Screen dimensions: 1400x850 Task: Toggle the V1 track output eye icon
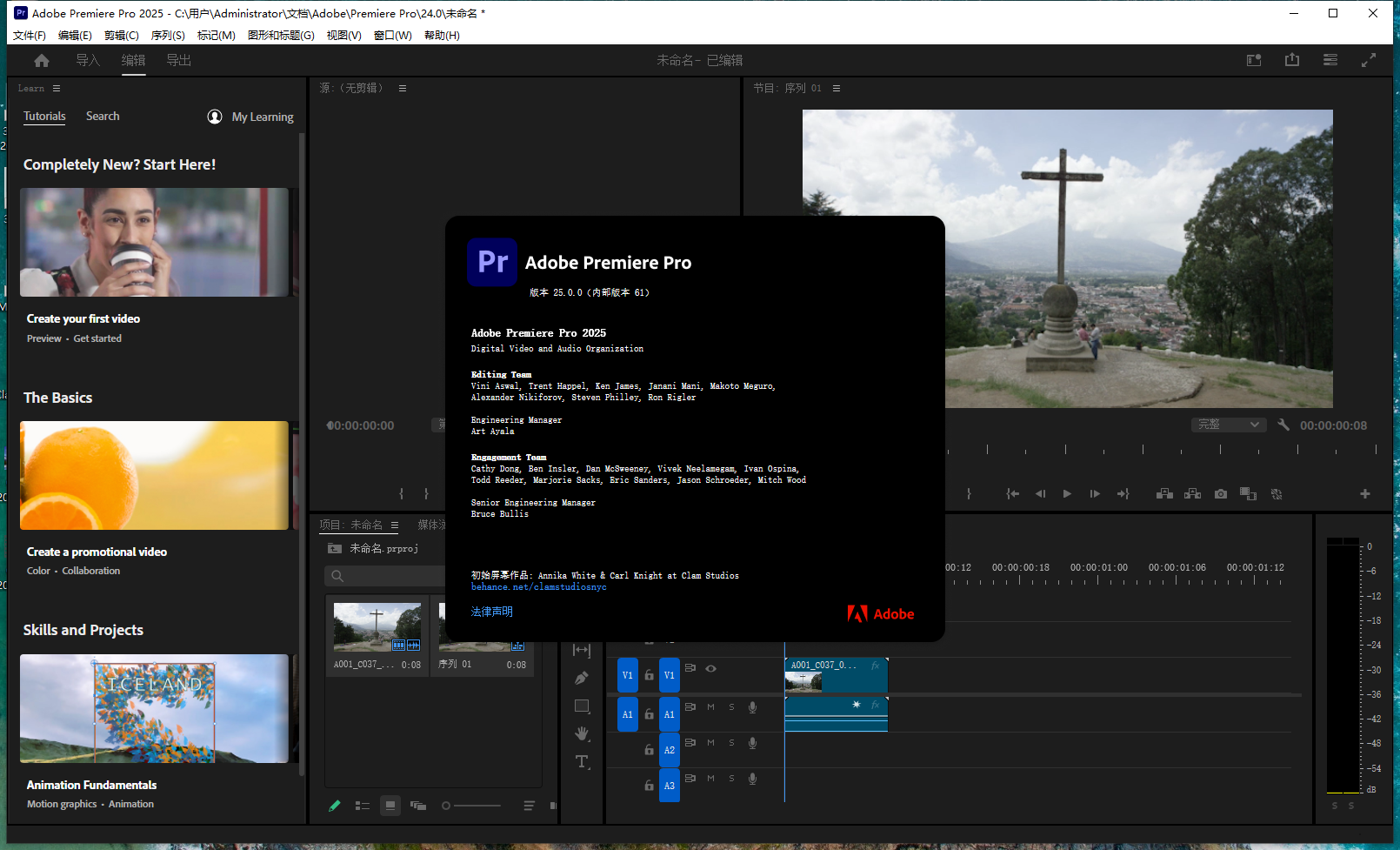(x=710, y=668)
